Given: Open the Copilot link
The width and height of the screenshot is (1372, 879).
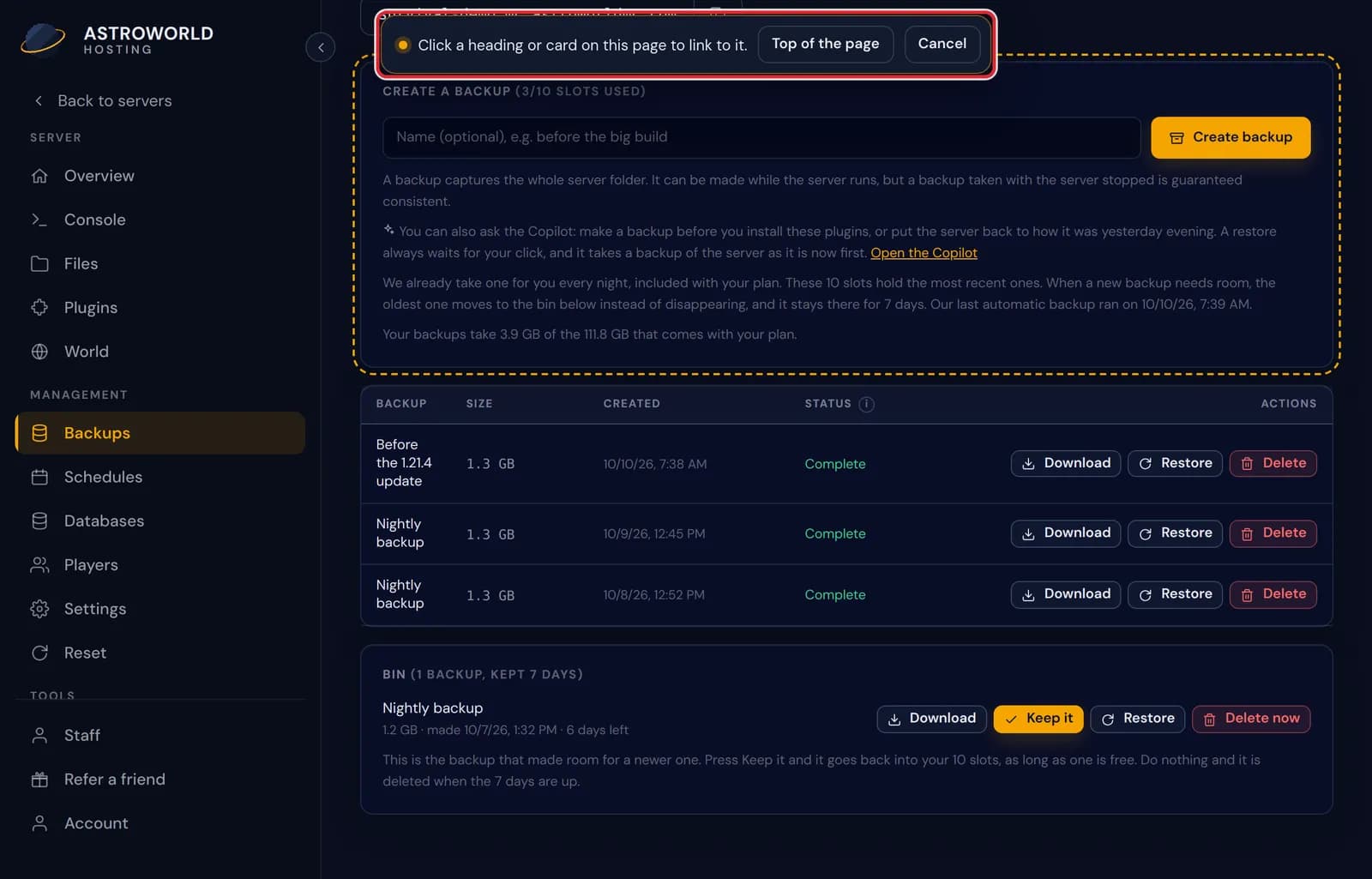Looking at the screenshot, I should click(924, 253).
